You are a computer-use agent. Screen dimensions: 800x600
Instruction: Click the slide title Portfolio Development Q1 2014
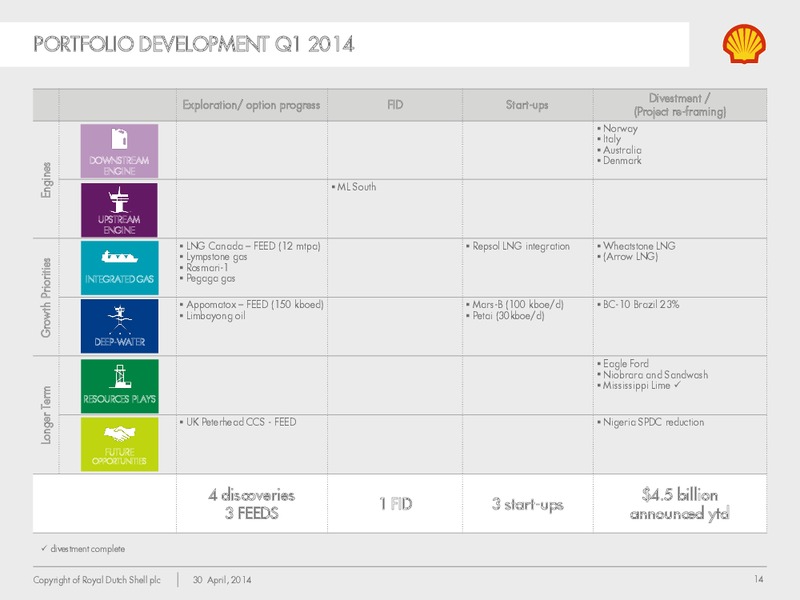(x=194, y=44)
